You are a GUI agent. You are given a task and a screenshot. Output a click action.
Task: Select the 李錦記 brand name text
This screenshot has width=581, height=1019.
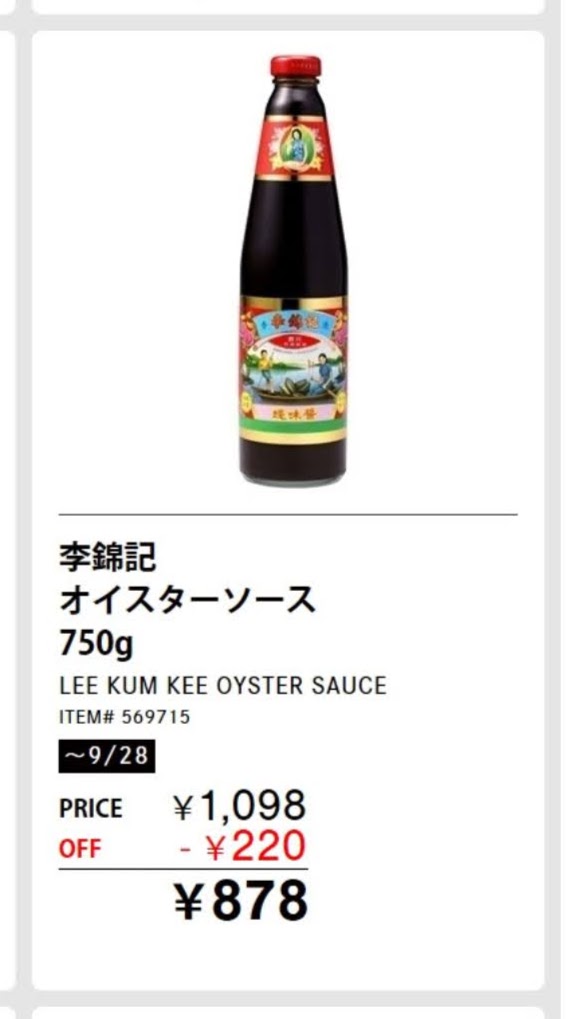coord(108,558)
